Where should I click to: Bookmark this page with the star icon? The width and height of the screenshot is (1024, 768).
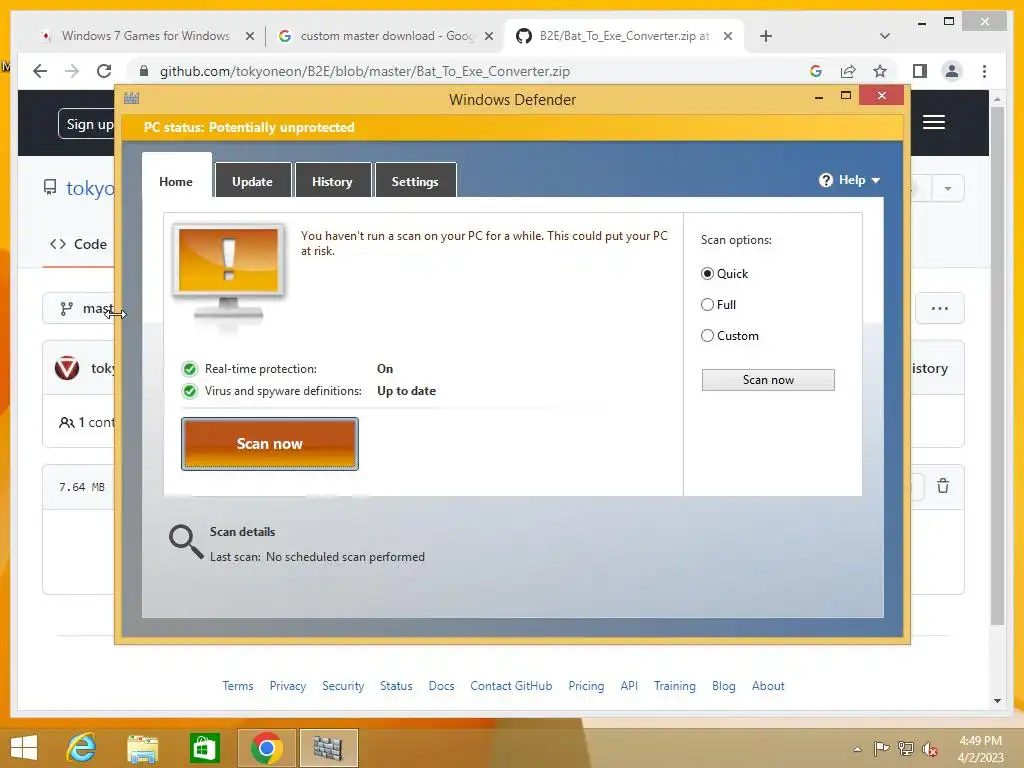point(880,71)
